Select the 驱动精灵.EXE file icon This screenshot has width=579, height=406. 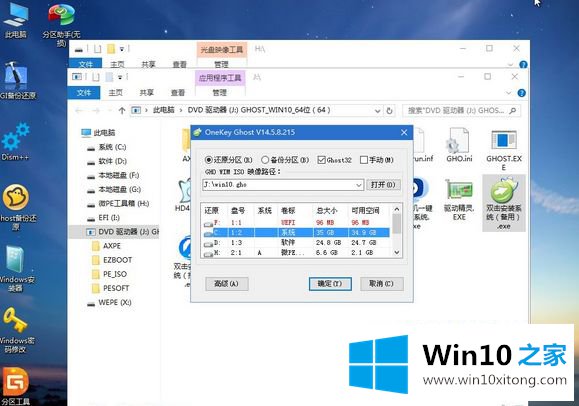[x=459, y=199]
